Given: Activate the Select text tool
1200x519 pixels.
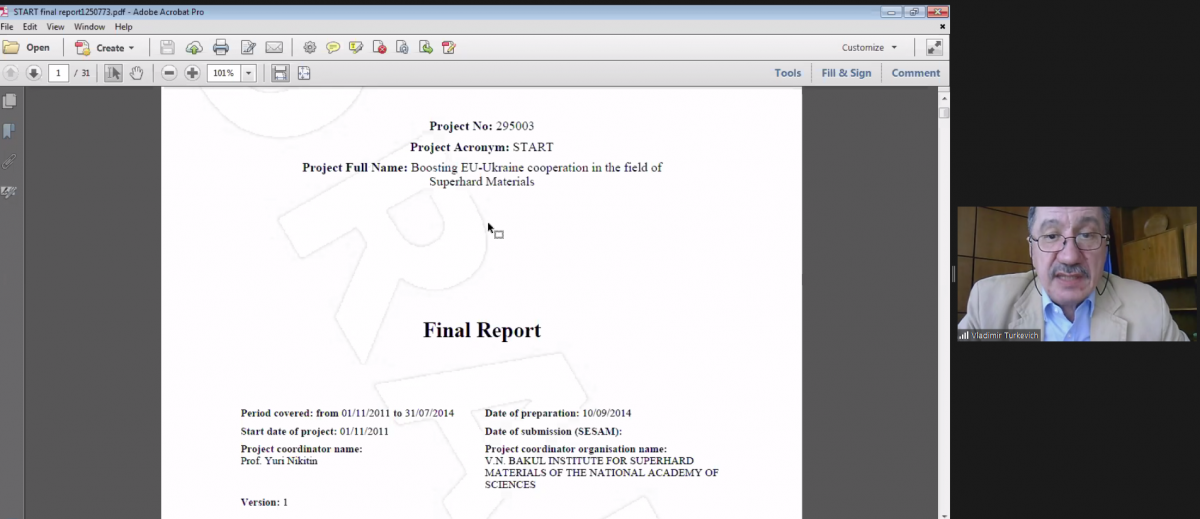Looking at the screenshot, I should pyautogui.click(x=113, y=73).
